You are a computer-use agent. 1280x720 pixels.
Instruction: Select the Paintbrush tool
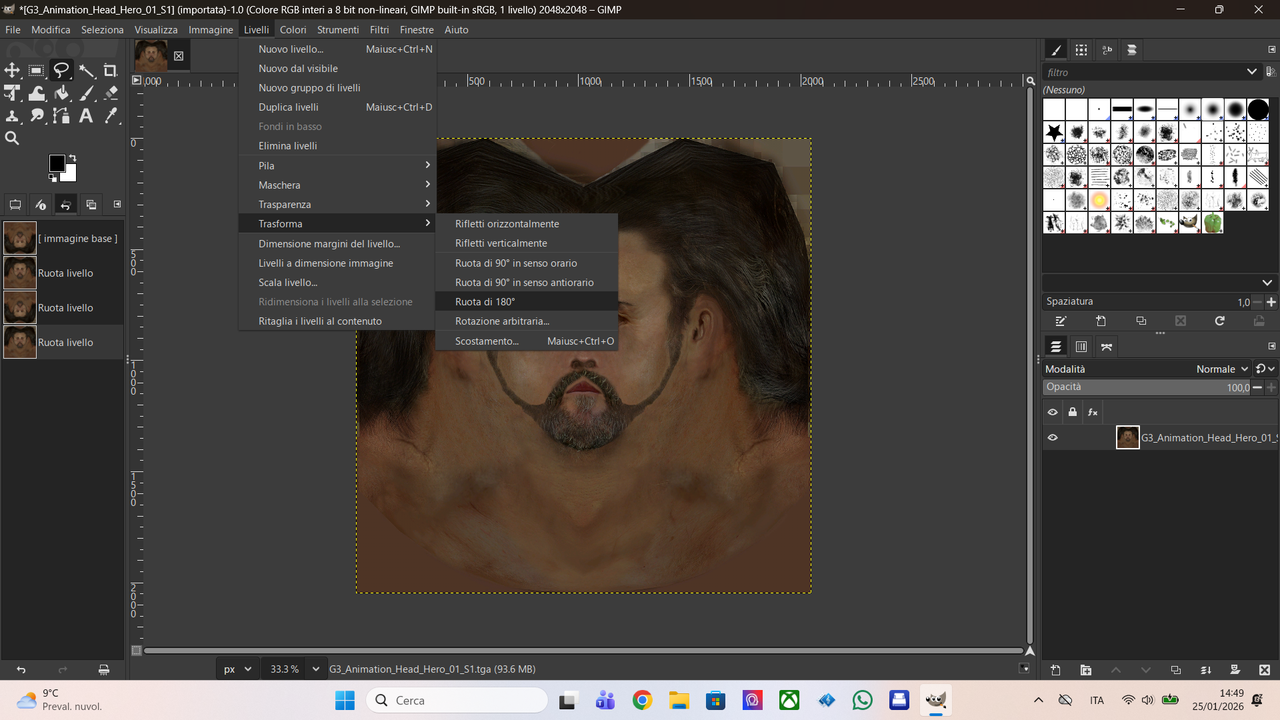[86, 93]
